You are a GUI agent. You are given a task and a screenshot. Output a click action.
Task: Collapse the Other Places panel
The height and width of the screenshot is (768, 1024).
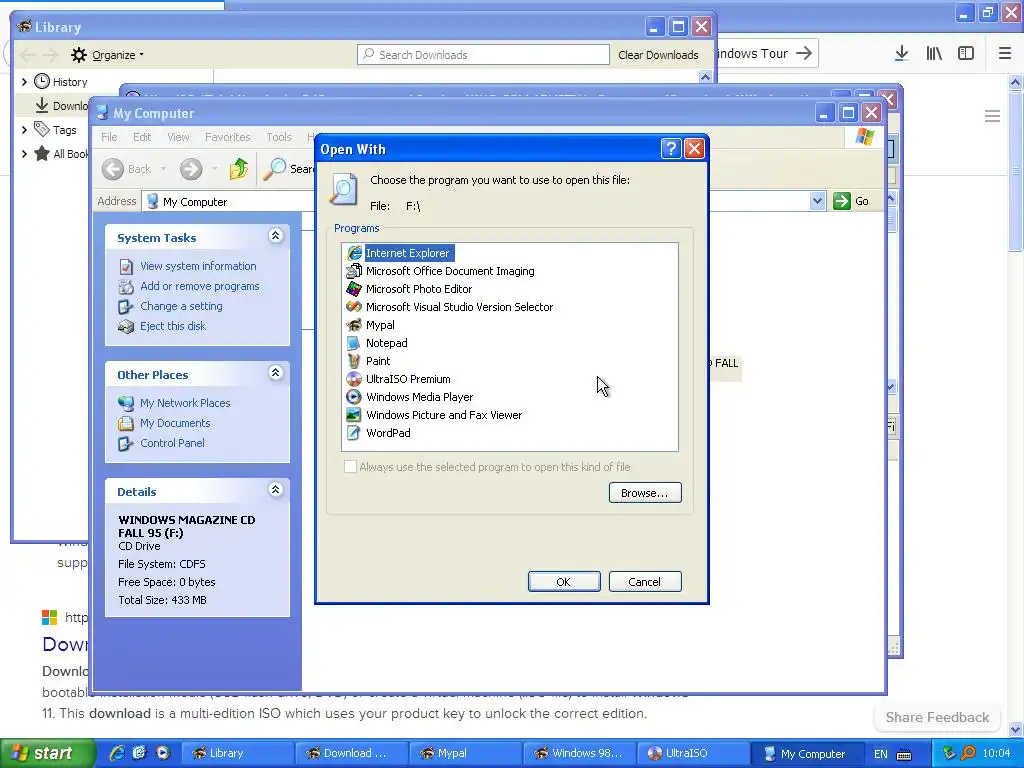(276, 373)
